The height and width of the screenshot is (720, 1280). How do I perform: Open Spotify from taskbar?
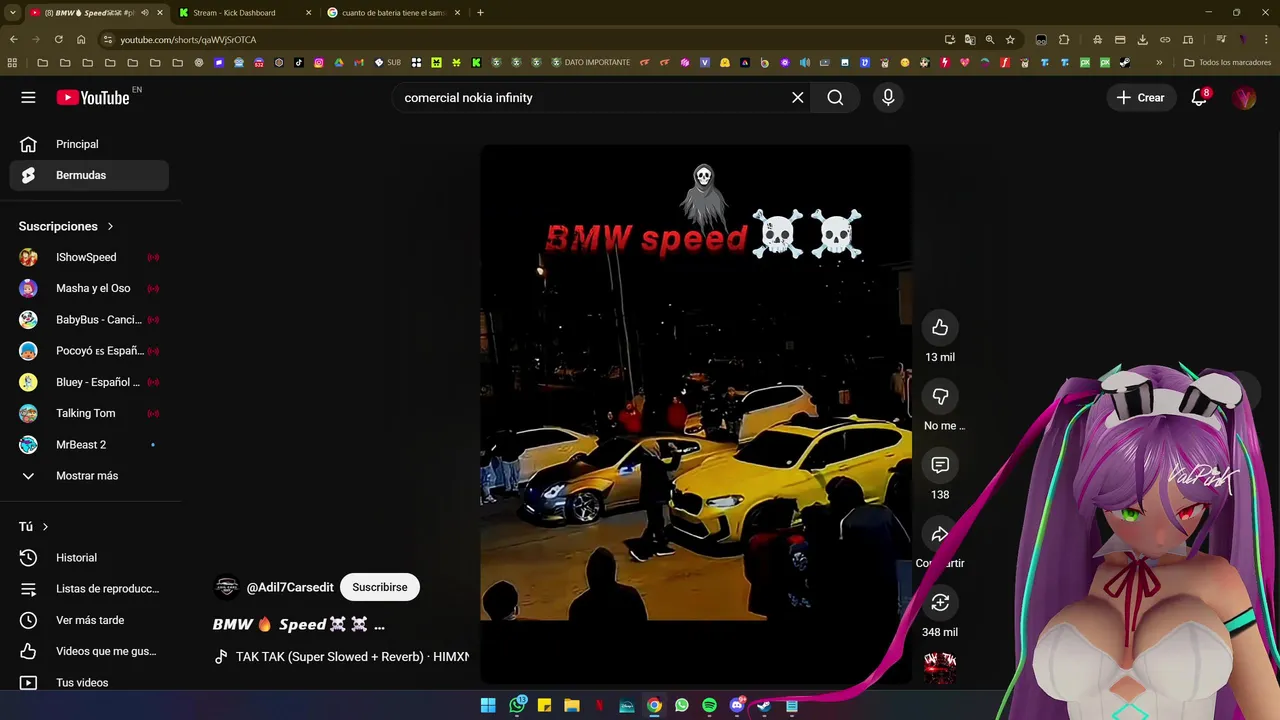point(709,705)
